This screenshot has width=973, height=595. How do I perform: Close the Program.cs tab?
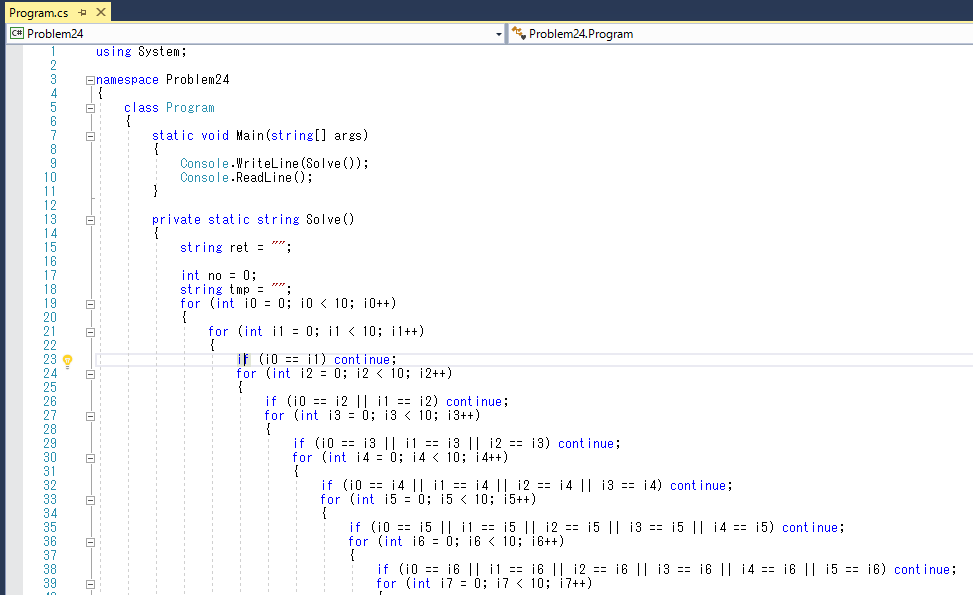[101, 12]
